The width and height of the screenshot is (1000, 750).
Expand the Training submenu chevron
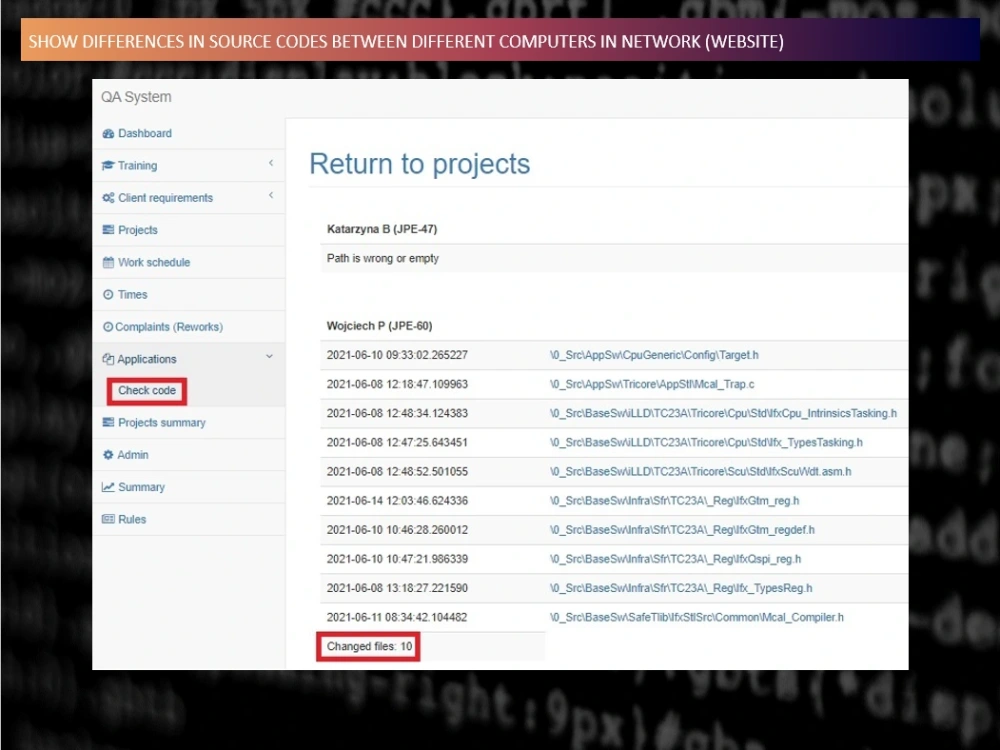271,163
